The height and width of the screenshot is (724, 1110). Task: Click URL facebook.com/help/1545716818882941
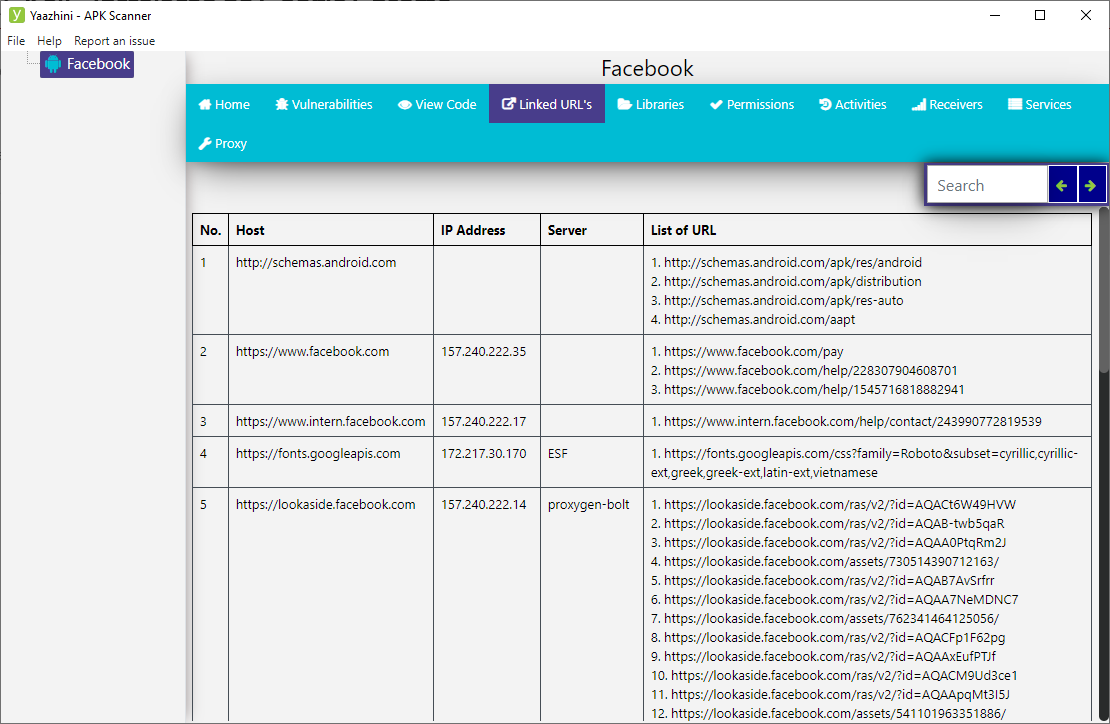click(813, 390)
